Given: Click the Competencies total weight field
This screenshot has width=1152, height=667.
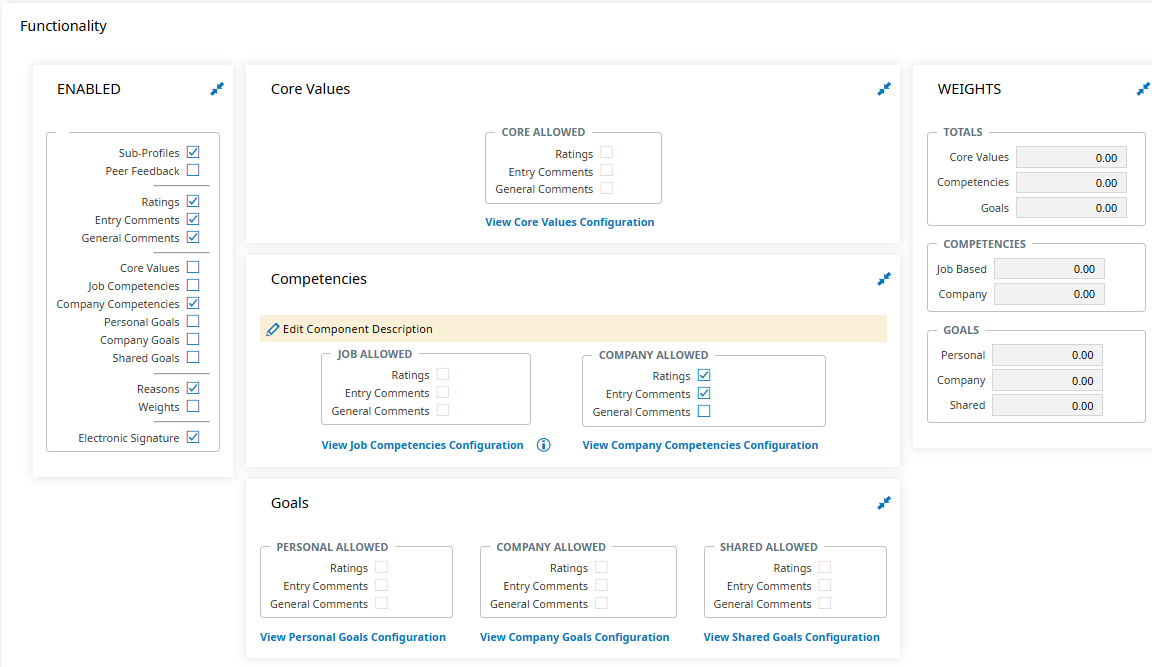Looking at the screenshot, I should pyautogui.click(x=1071, y=183).
